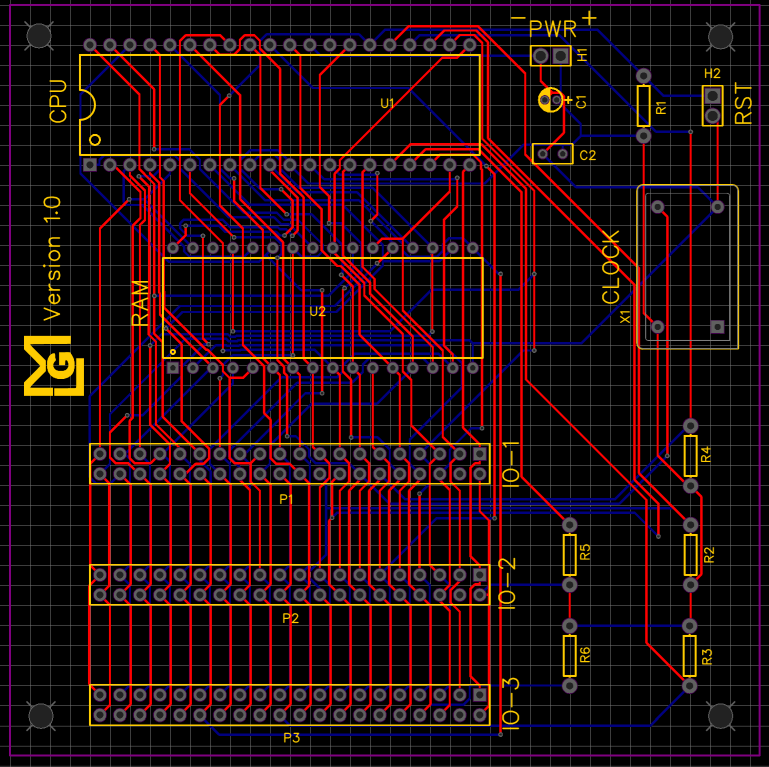Click the IO-3 silkscreen label
Viewport: 769px width, 767px height.
(x=511, y=704)
